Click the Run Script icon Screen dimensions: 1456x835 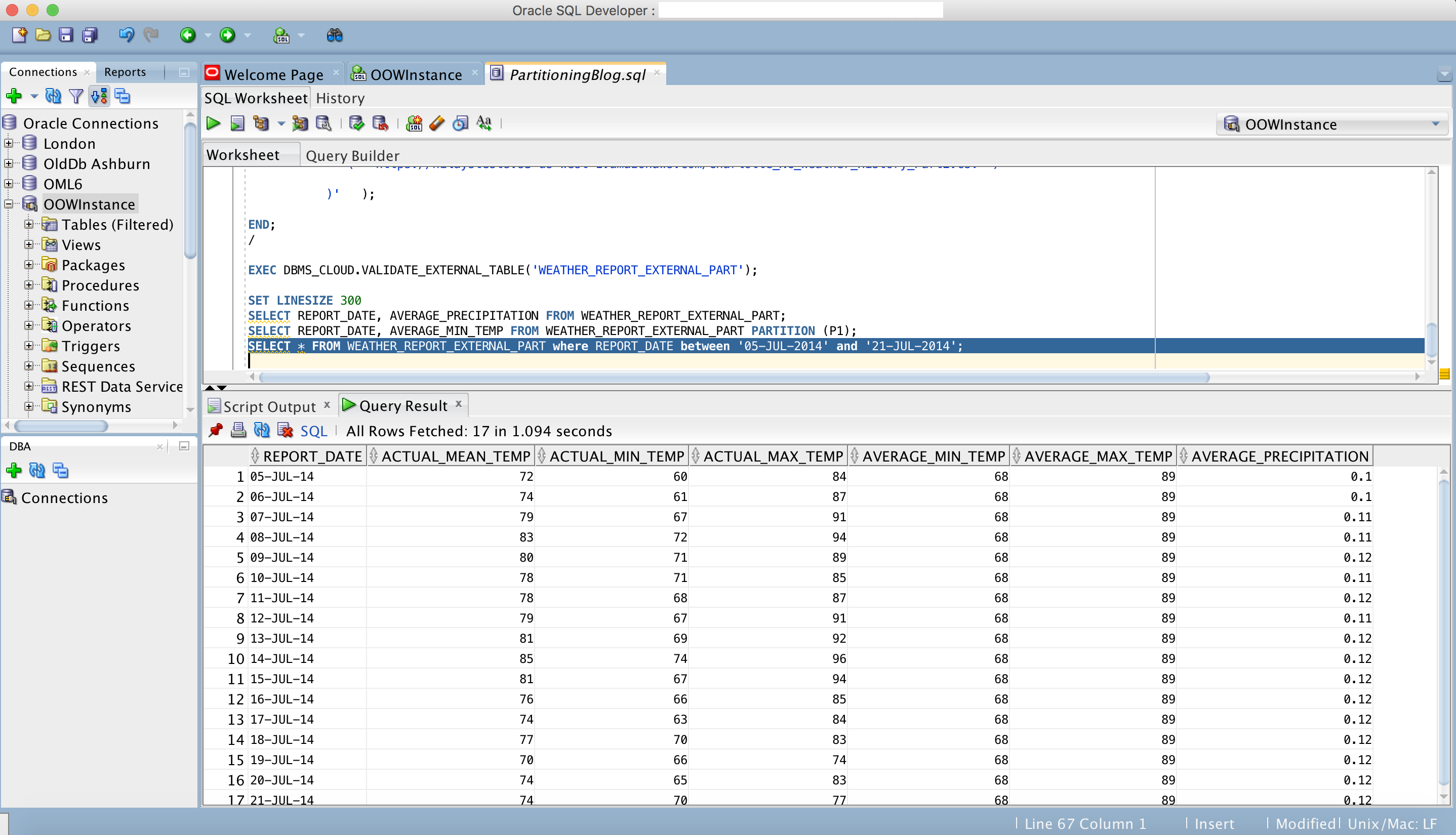point(237,123)
